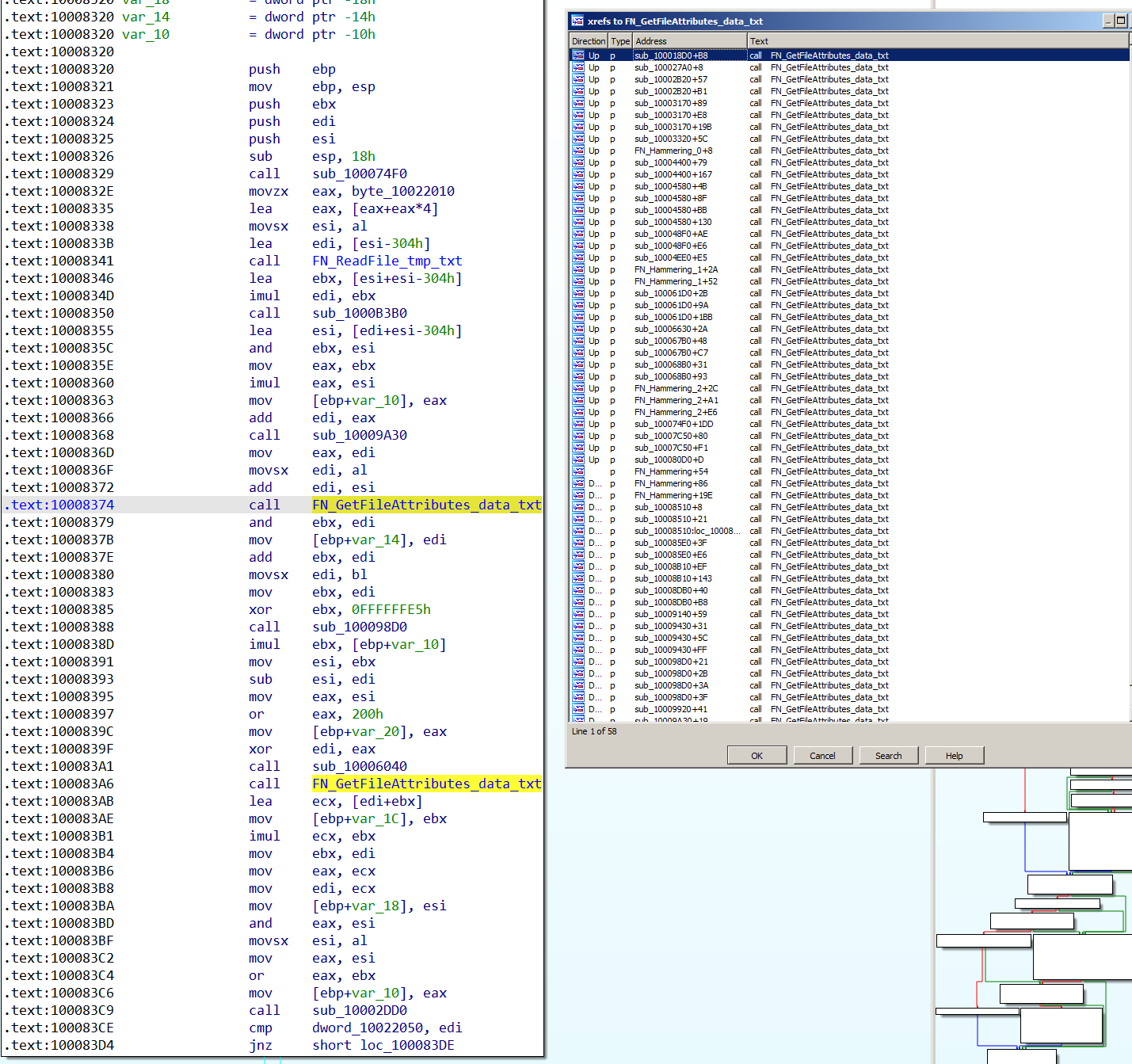Click sub_100074F0 call operand in disassembly
This screenshot has height=1064, width=1132.
pyautogui.click(x=359, y=174)
